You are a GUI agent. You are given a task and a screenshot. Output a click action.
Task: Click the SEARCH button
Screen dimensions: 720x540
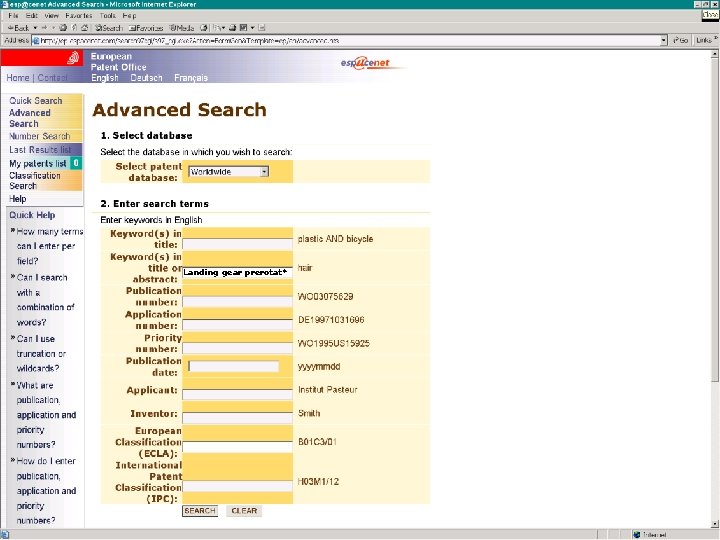point(200,511)
